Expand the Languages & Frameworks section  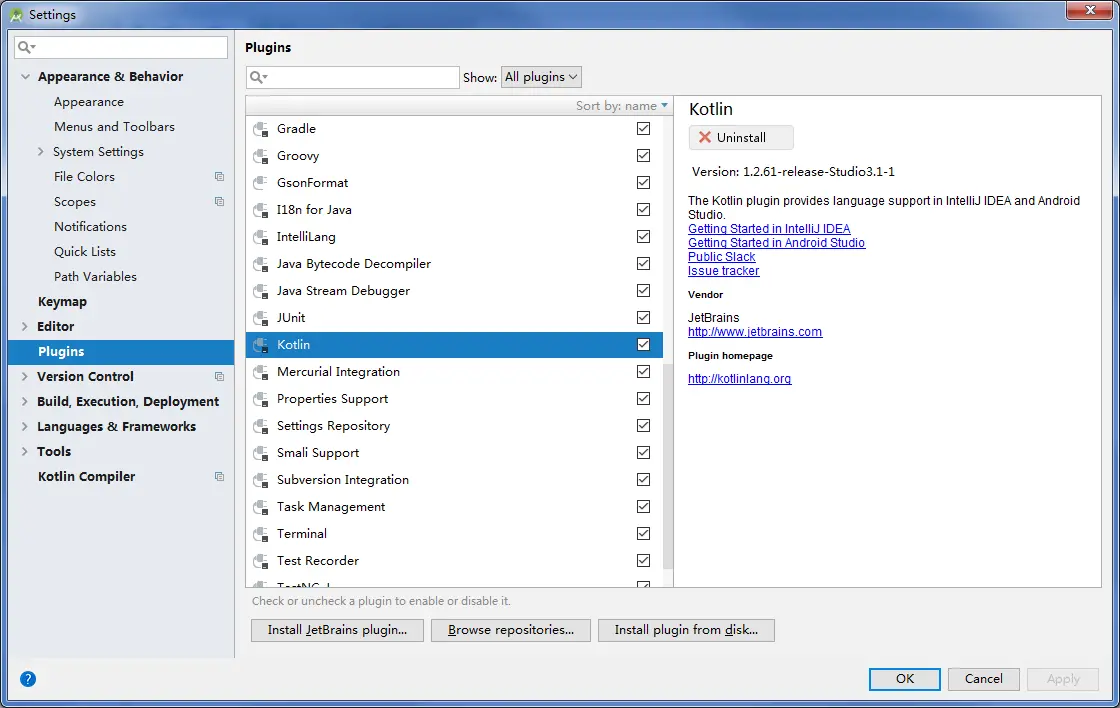24,427
